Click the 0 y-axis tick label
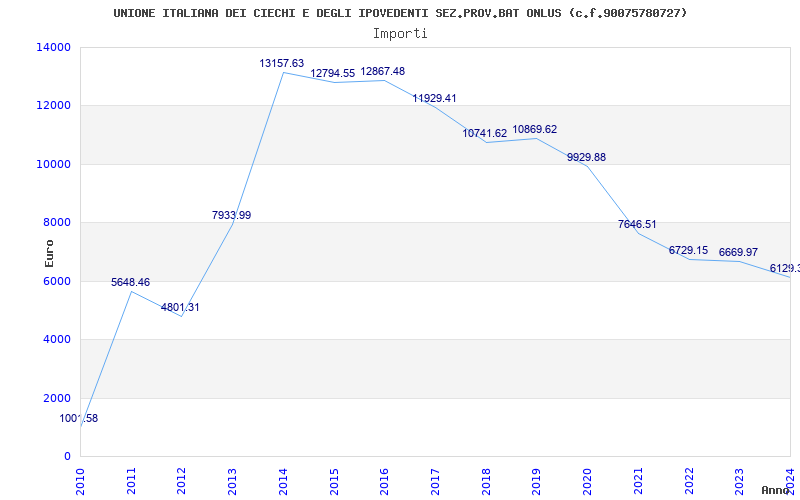 tap(67, 456)
